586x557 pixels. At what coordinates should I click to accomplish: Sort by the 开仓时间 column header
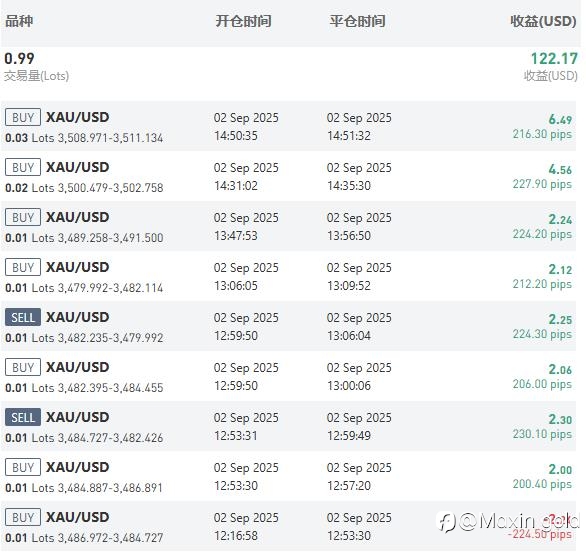click(x=243, y=21)
